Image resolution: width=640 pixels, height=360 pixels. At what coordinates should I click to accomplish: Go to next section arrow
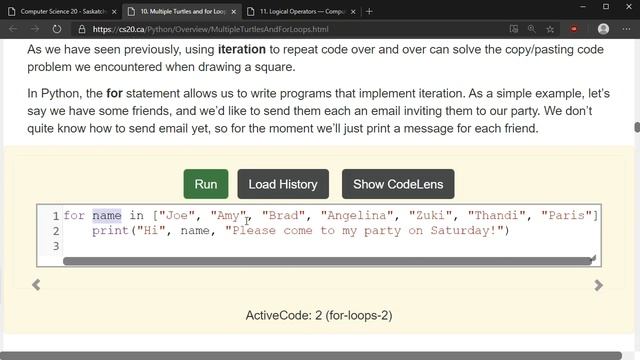598,285
